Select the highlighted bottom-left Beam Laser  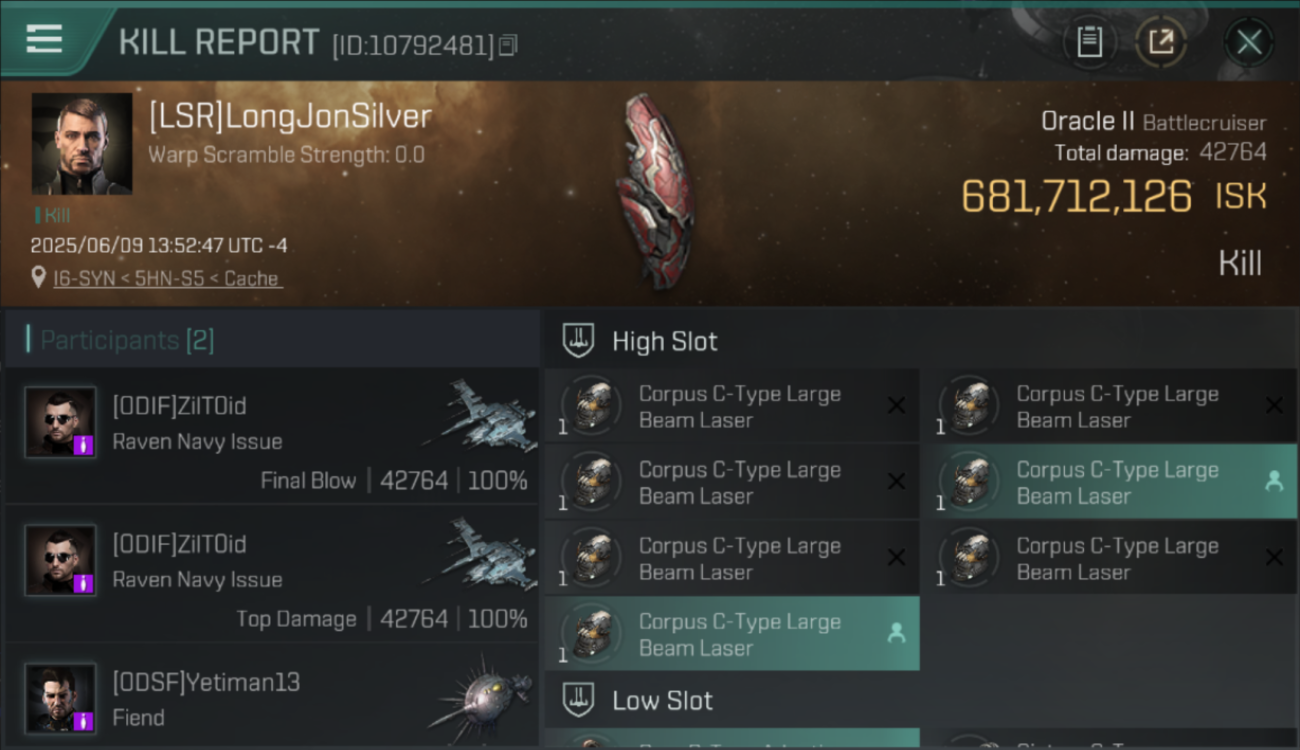(731, 634)
